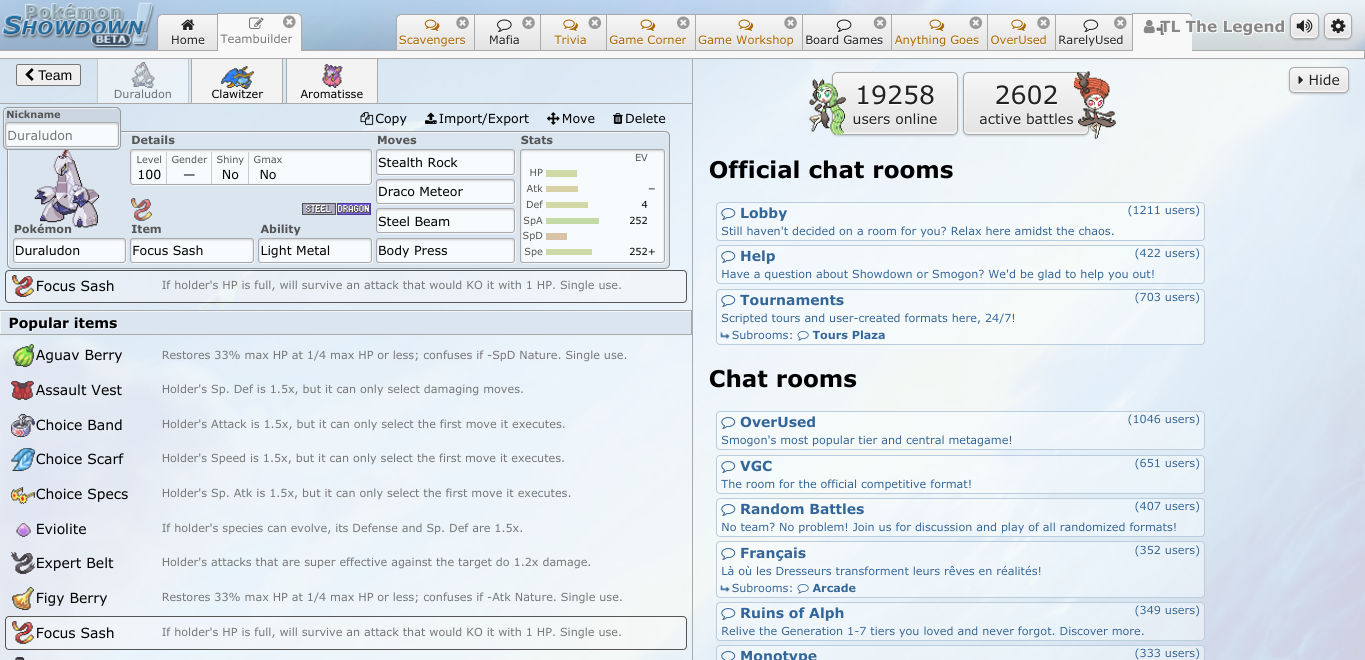Close the Game Workshop tab
This screenshot has width=1365, height=660.
789,22
